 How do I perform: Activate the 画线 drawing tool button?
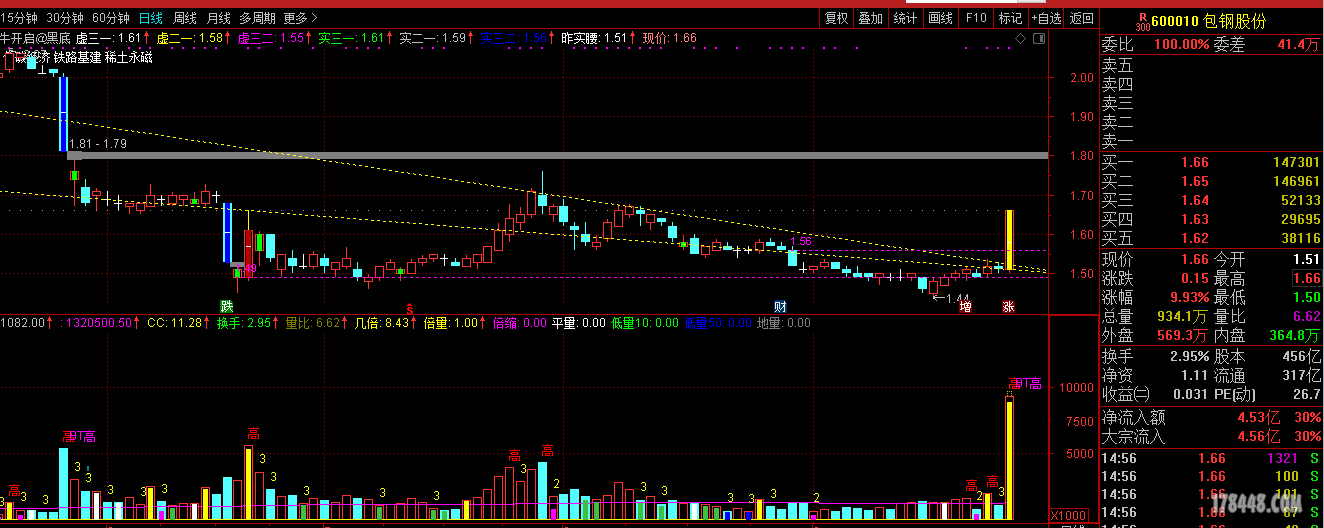coord(940,18)
